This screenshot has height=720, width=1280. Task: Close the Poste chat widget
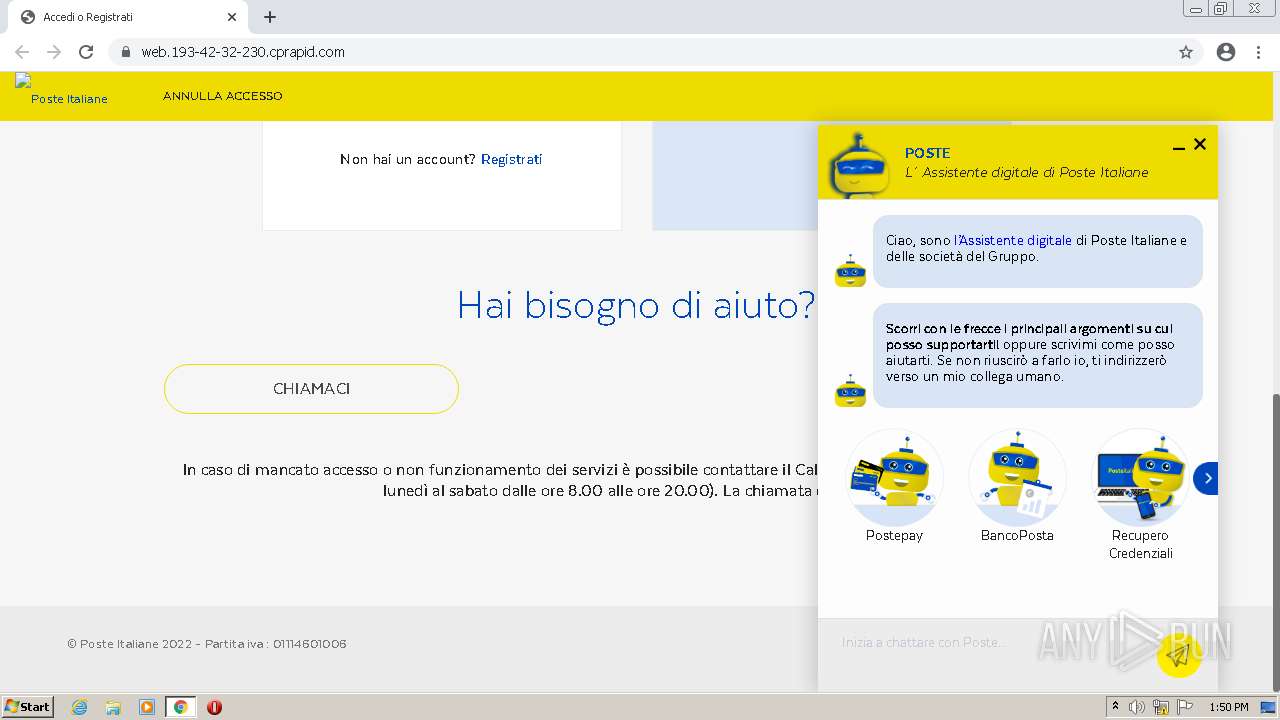coord(1200,144)
